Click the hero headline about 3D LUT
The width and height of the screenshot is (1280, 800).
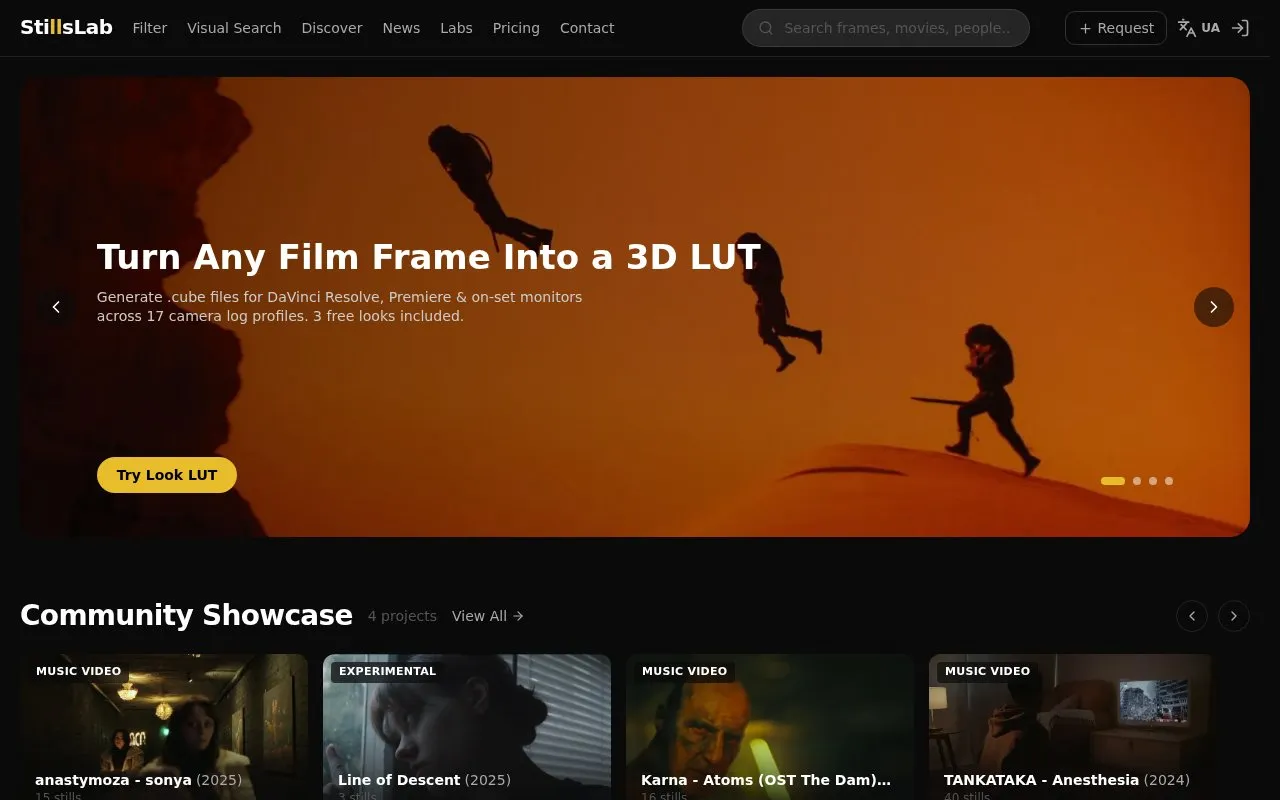429,257
